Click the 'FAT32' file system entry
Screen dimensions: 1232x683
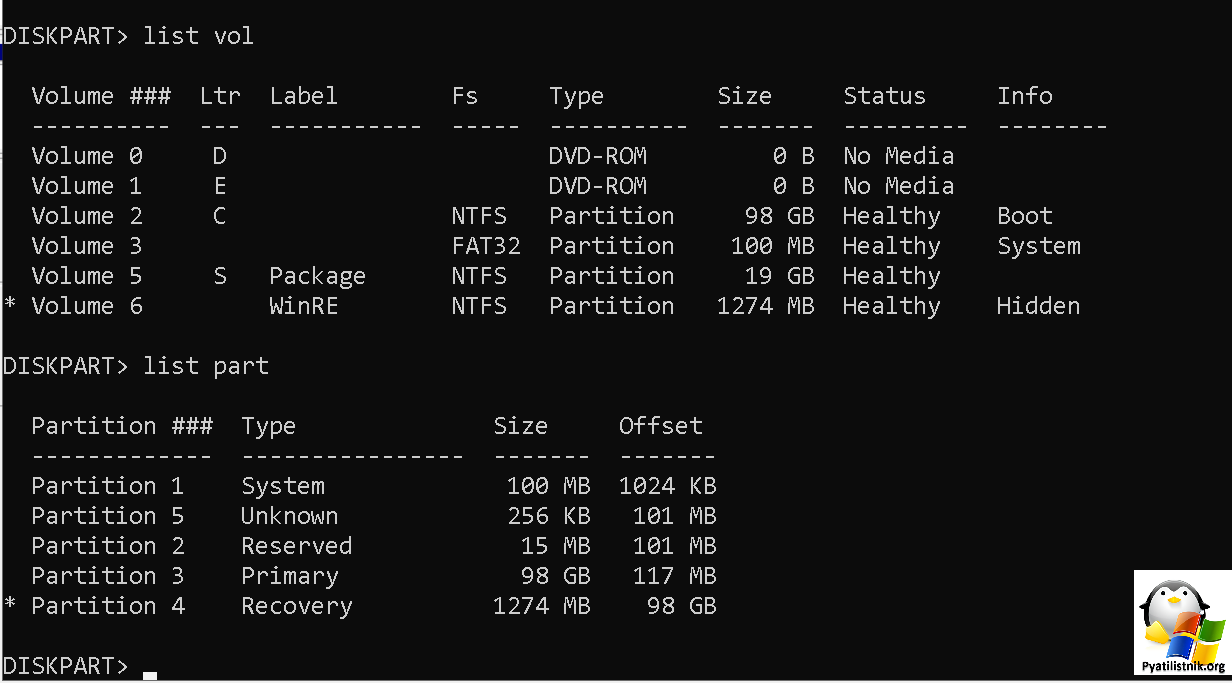(x=486, y=246)
